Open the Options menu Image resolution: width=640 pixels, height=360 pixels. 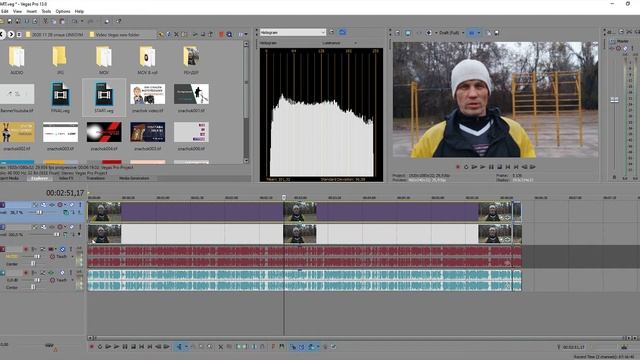click(x=63, y=11)
